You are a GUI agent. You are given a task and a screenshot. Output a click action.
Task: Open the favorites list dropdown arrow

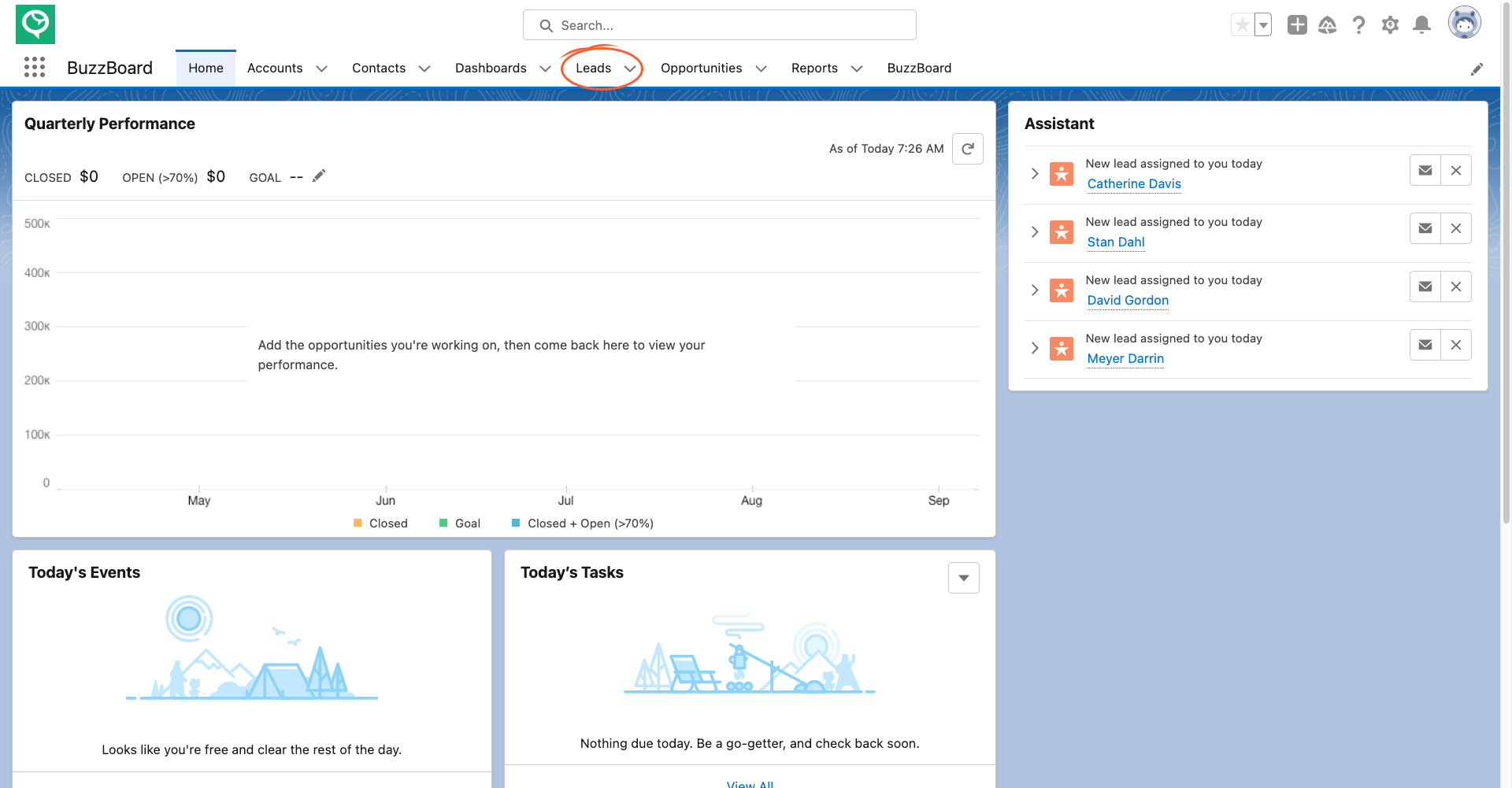(x=1263, y=25)
